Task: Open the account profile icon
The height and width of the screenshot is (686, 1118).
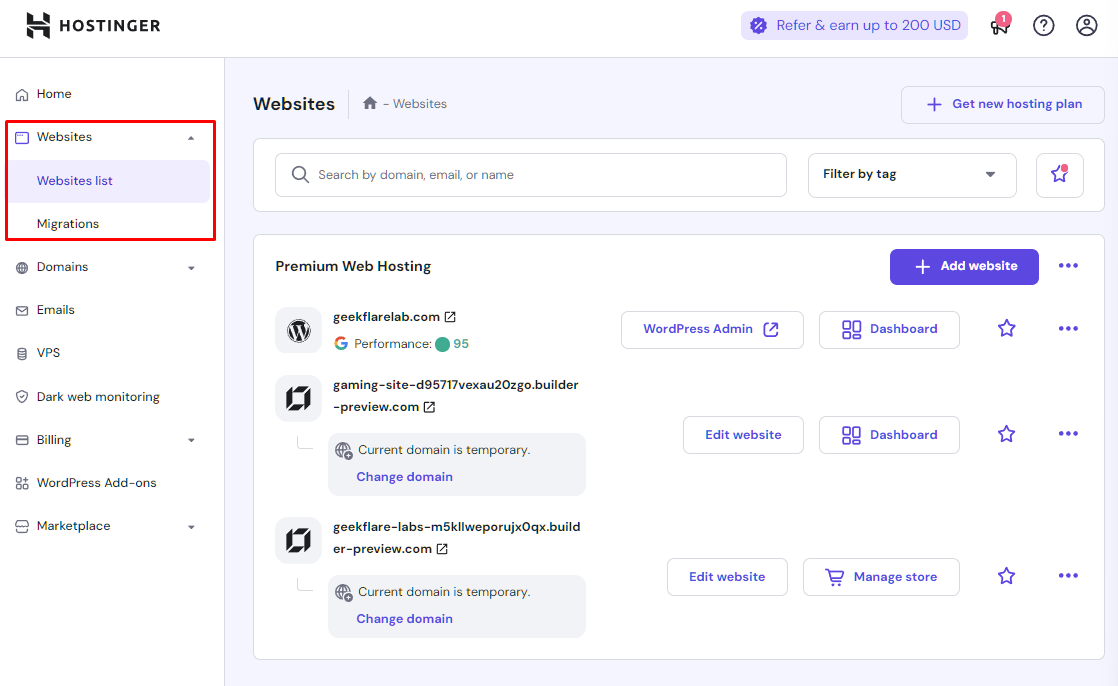Action: pyautogui.click(x=1086, y=25)
